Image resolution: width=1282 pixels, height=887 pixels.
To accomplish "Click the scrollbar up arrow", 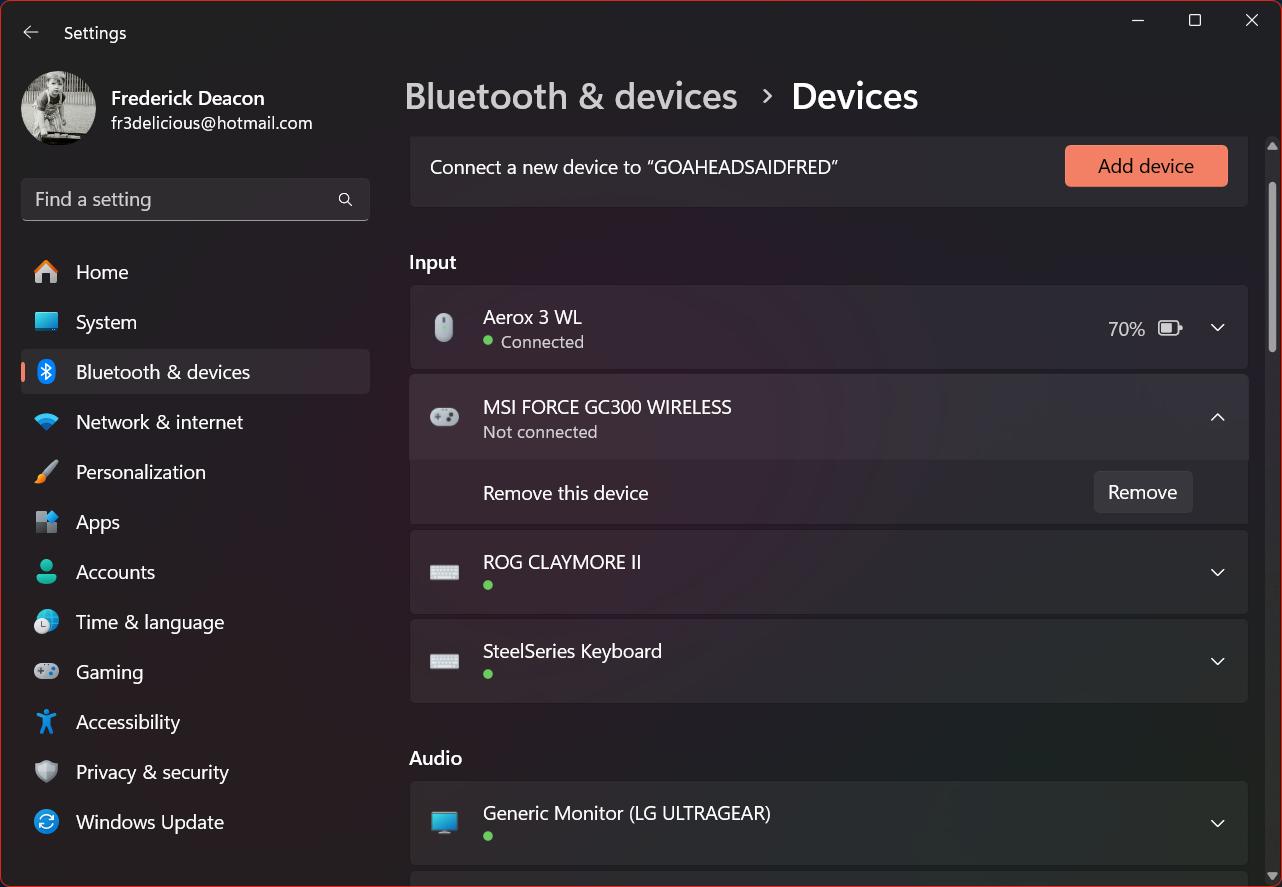I will [x=1272, y=146].
